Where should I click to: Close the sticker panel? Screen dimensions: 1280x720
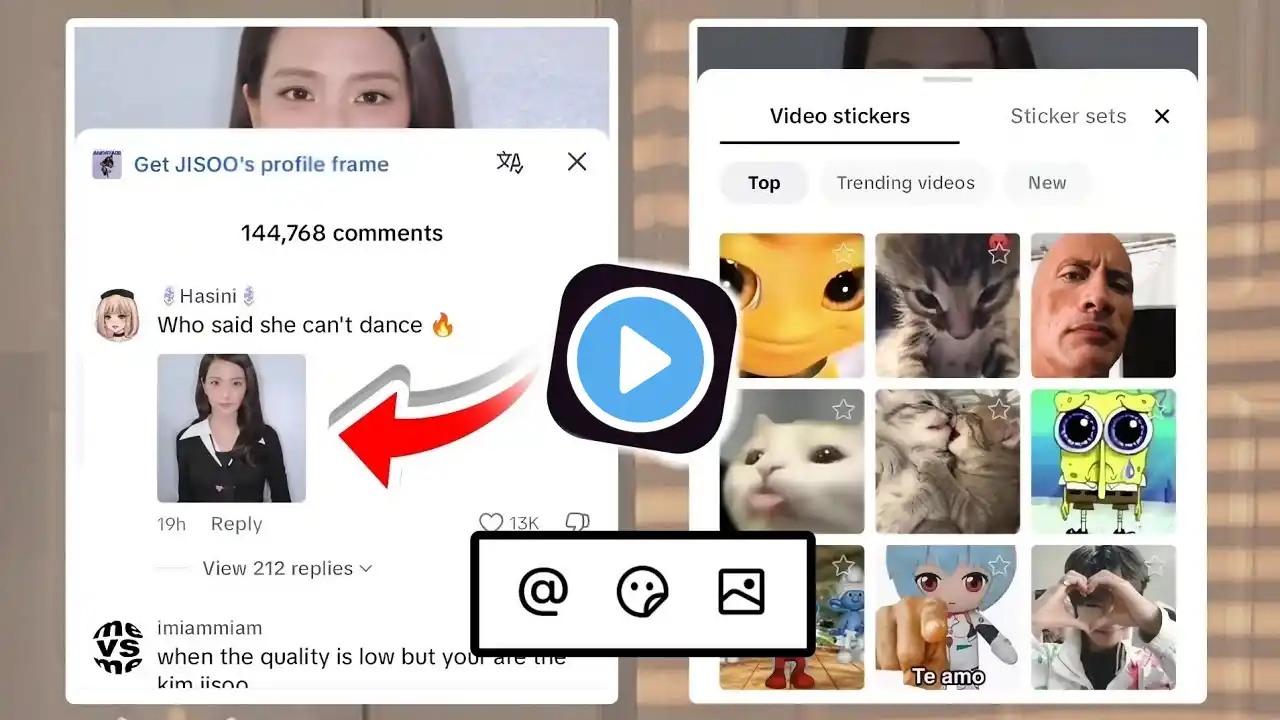(1162, 116)
